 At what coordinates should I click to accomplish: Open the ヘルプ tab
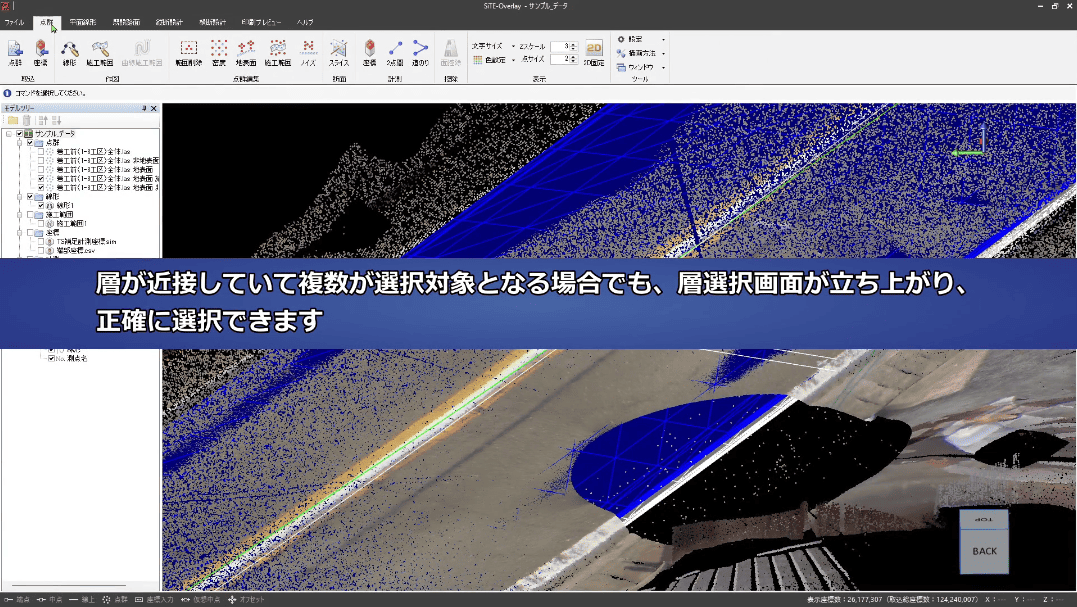(x=306, y=23)
